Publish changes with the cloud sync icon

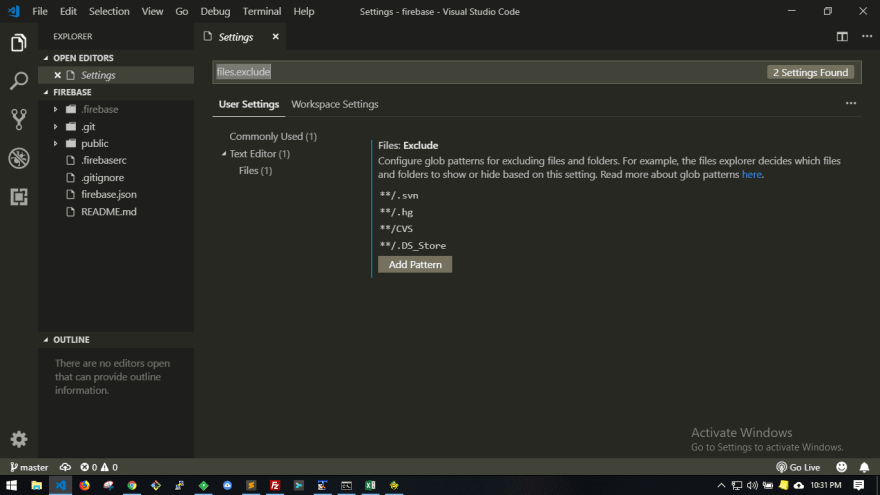[65, 467]
